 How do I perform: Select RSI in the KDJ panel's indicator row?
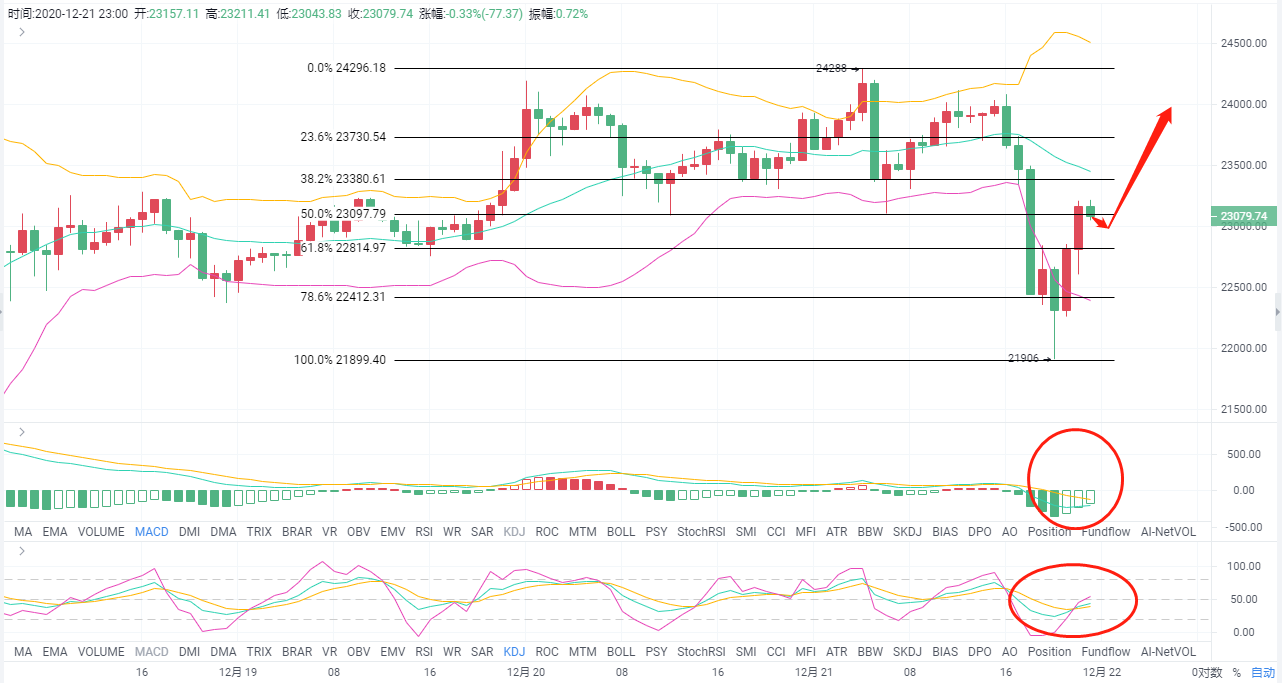[425, 651]
